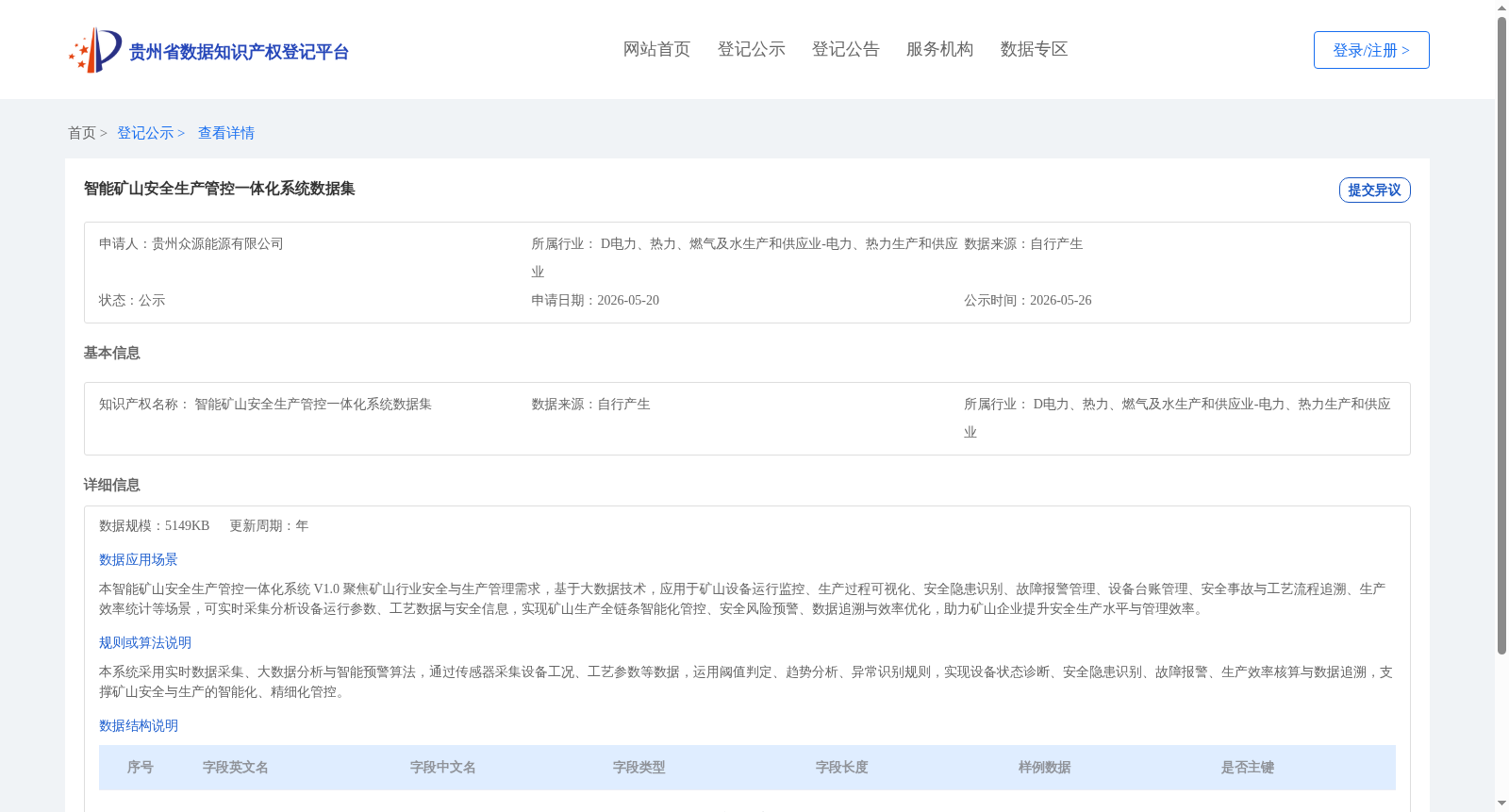The width and height of the screenshot is (1509, 812).
Task: Click the 知识产权名称 field in 基本信息
Action: [x=265, y=404]
